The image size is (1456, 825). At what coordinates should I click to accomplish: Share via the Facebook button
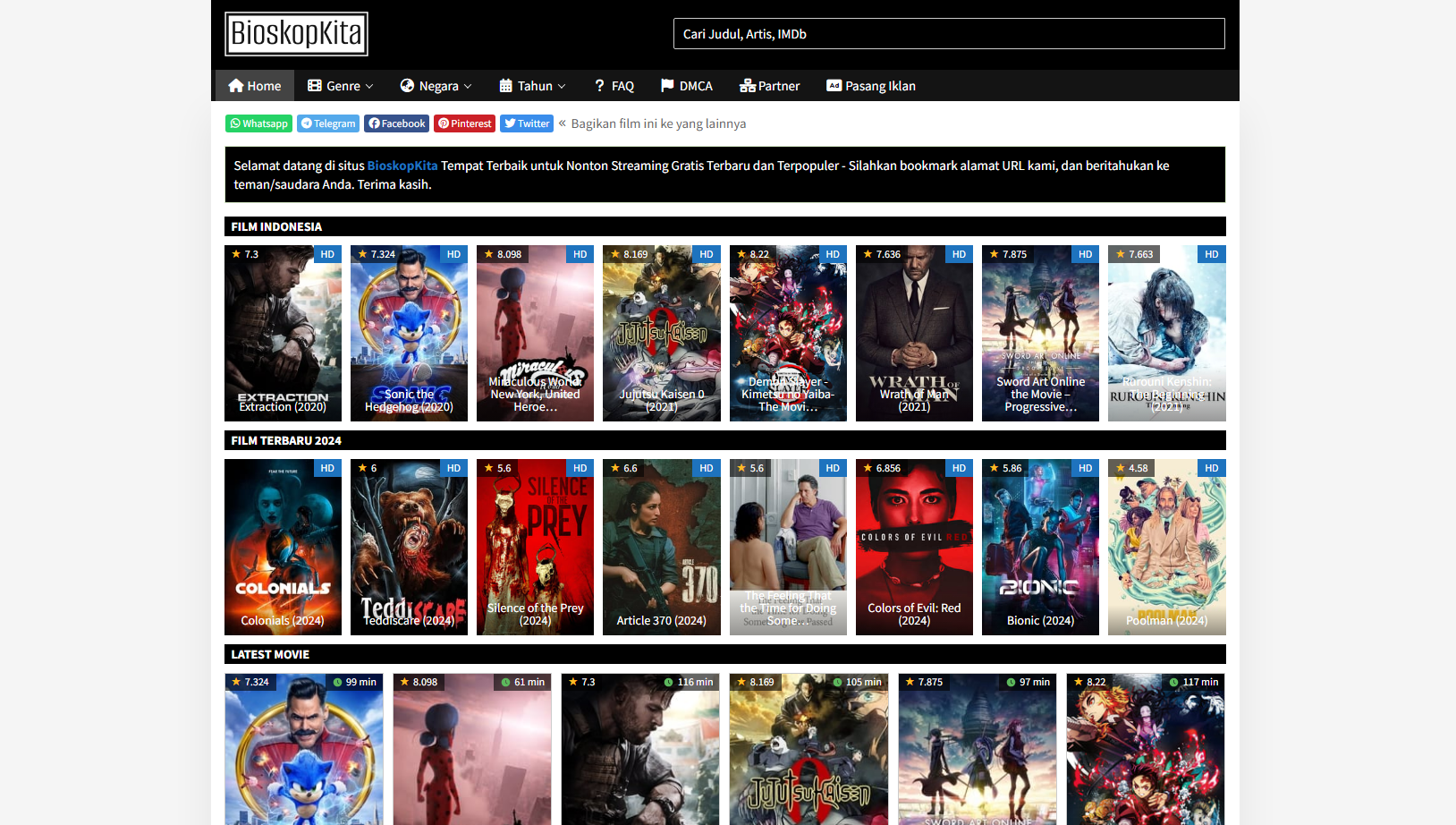click(396, 123)
